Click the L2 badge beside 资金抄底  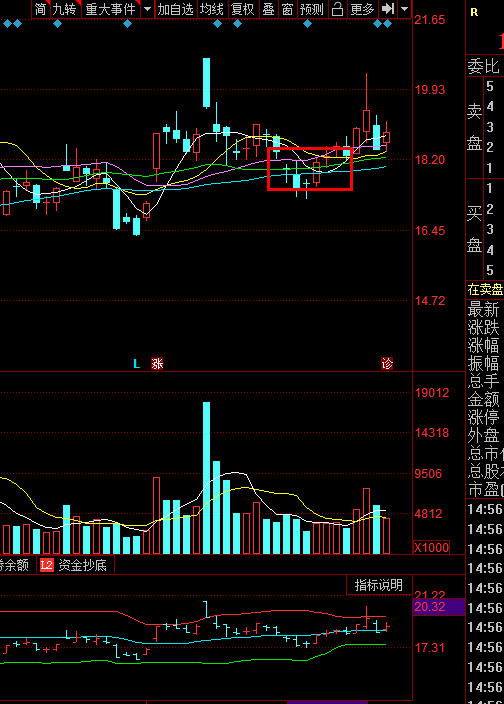coord(47,565)
